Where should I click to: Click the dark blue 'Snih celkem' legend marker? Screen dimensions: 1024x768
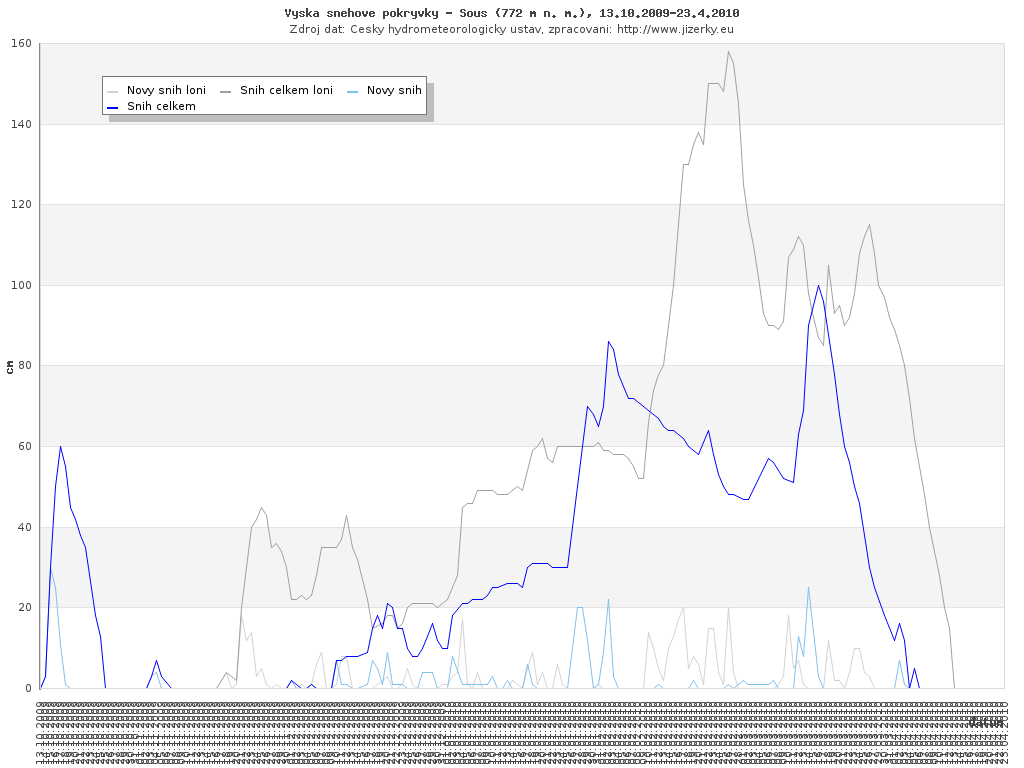[113, 106]
